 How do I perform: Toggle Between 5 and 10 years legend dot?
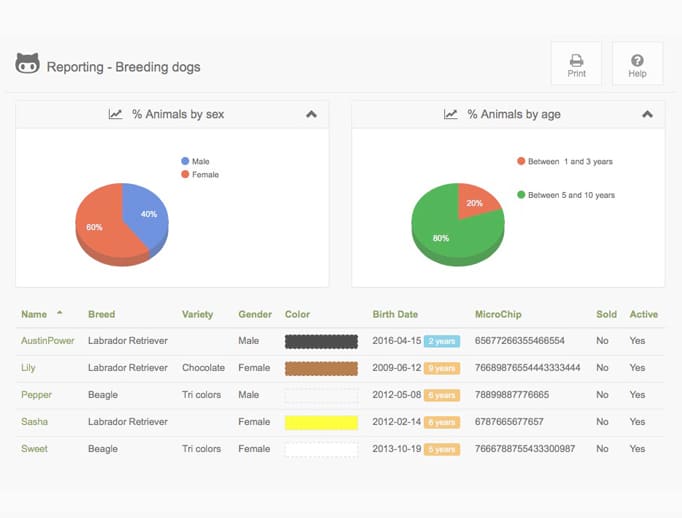click(521, 194)
